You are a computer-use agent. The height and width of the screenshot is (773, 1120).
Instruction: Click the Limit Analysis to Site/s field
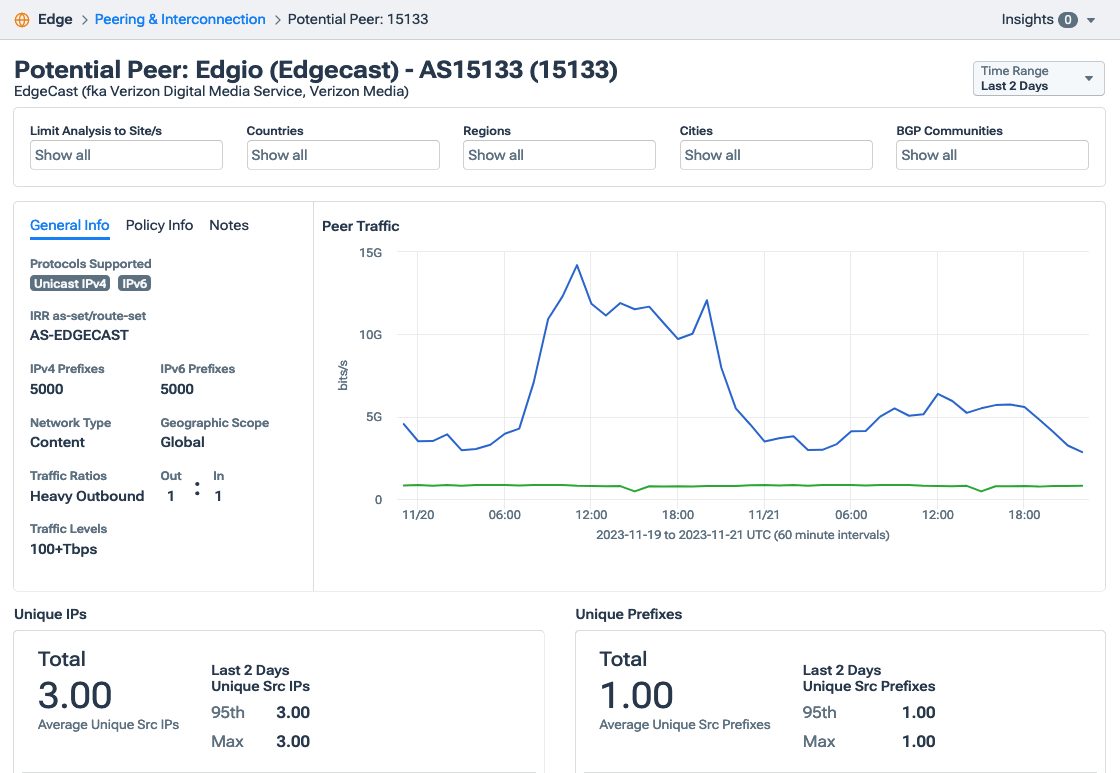point(126,155)
